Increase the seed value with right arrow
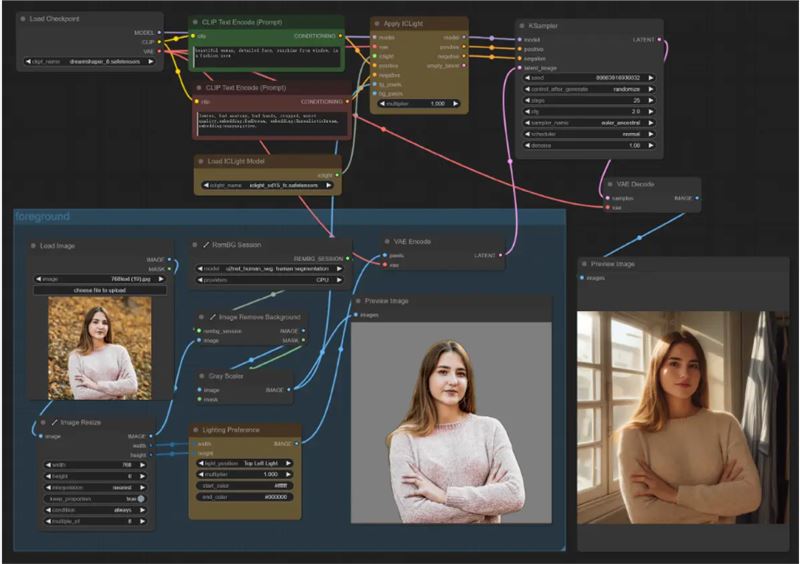Viewport: 800px width, 564px height. point(651,78)
